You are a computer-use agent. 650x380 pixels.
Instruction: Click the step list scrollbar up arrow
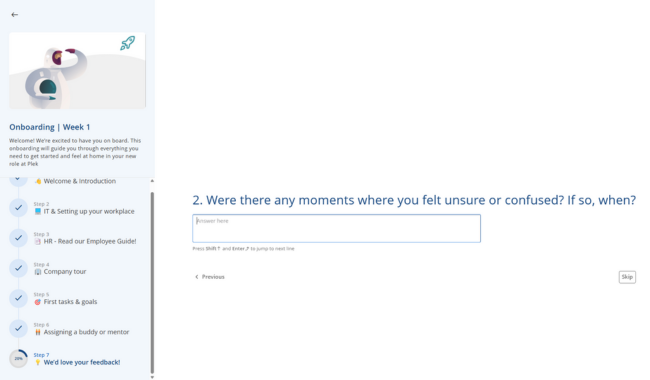point(152,181)
